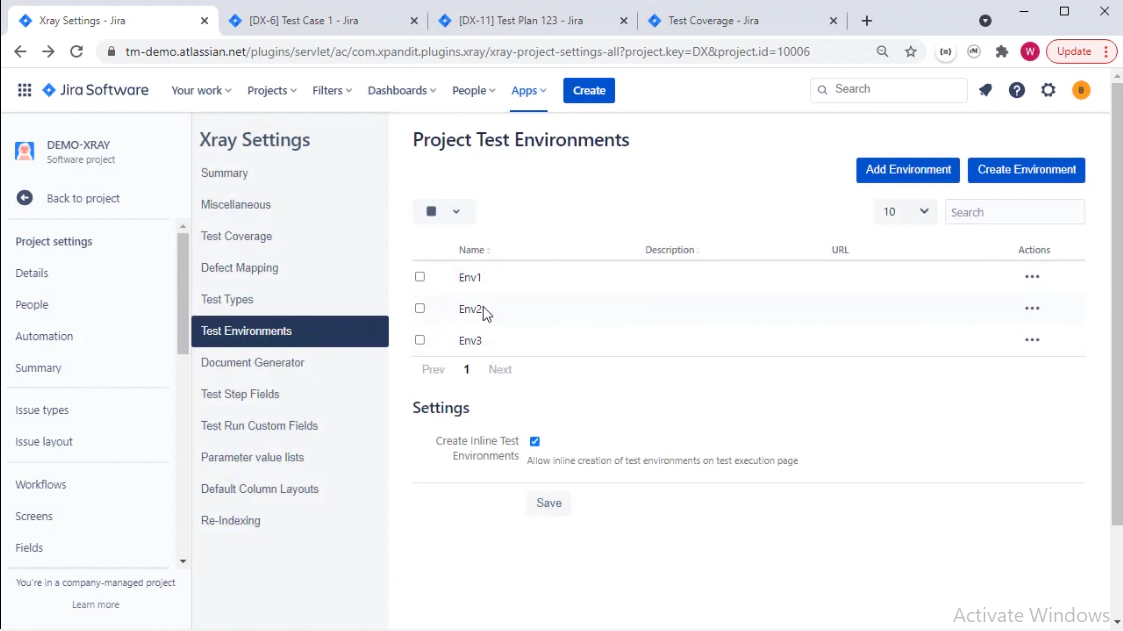The image size is (1123, 631).
Task: Select Test Types in Xray Settings sidebar
Action: [x=227, y=299]
